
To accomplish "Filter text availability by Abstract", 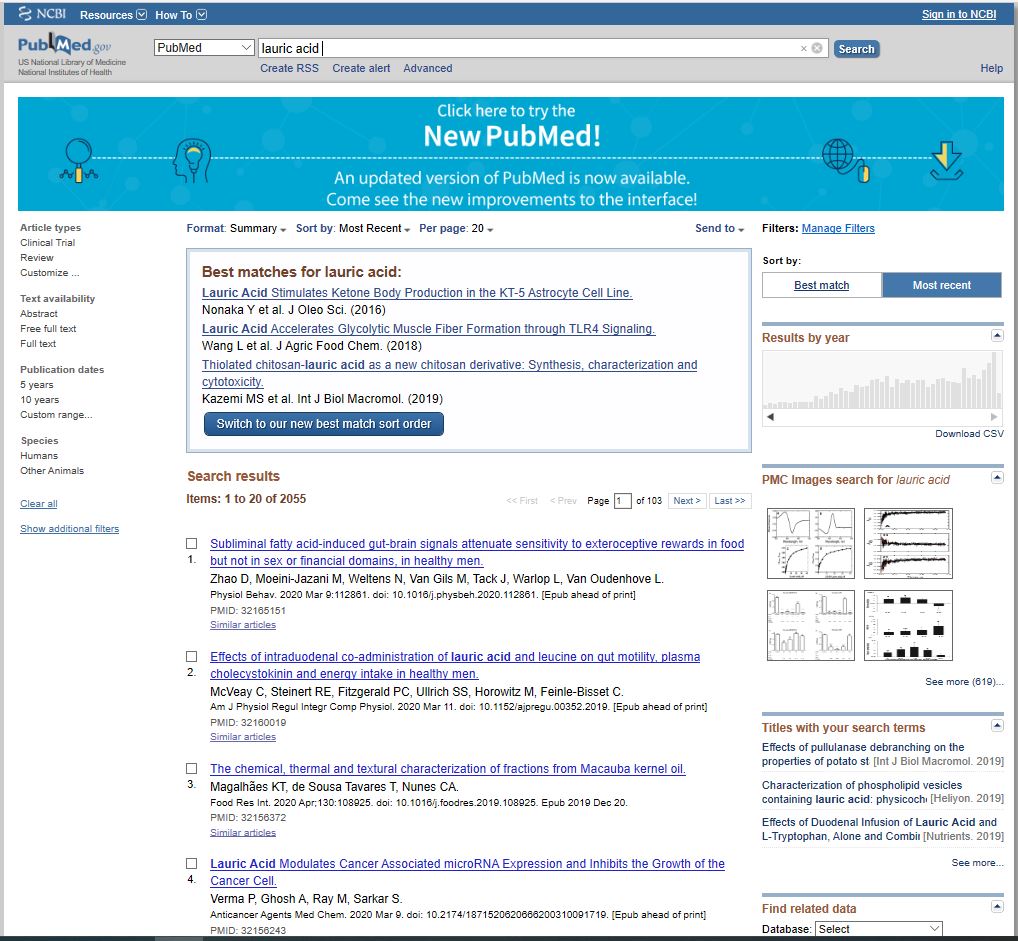I will pos(39,314).
